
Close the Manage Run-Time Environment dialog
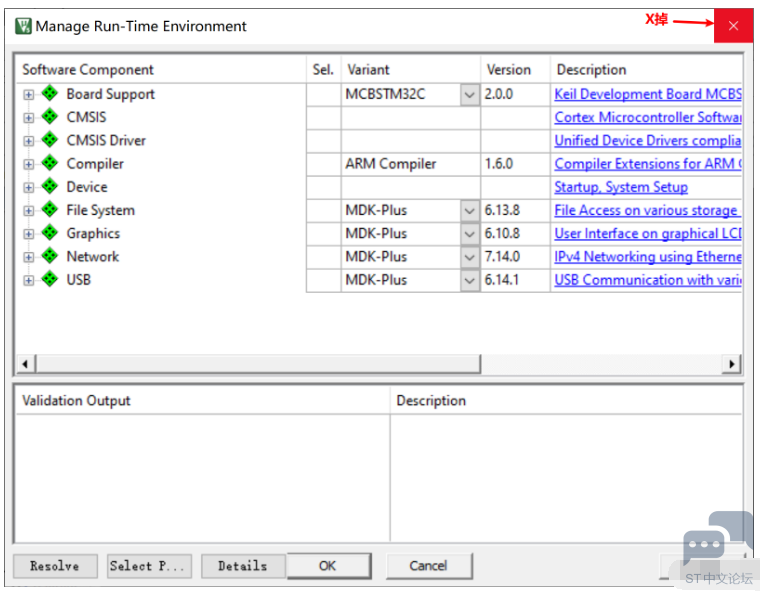pyautogui.click(x=733, y=26)
